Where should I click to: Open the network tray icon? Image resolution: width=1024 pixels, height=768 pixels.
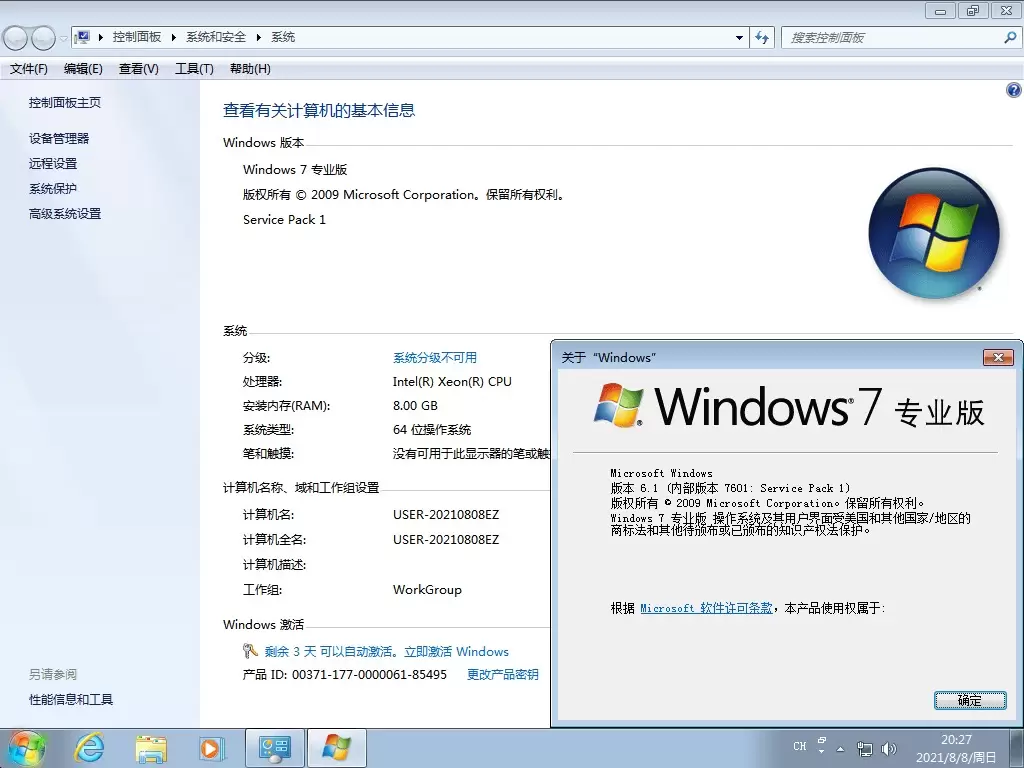865,749
